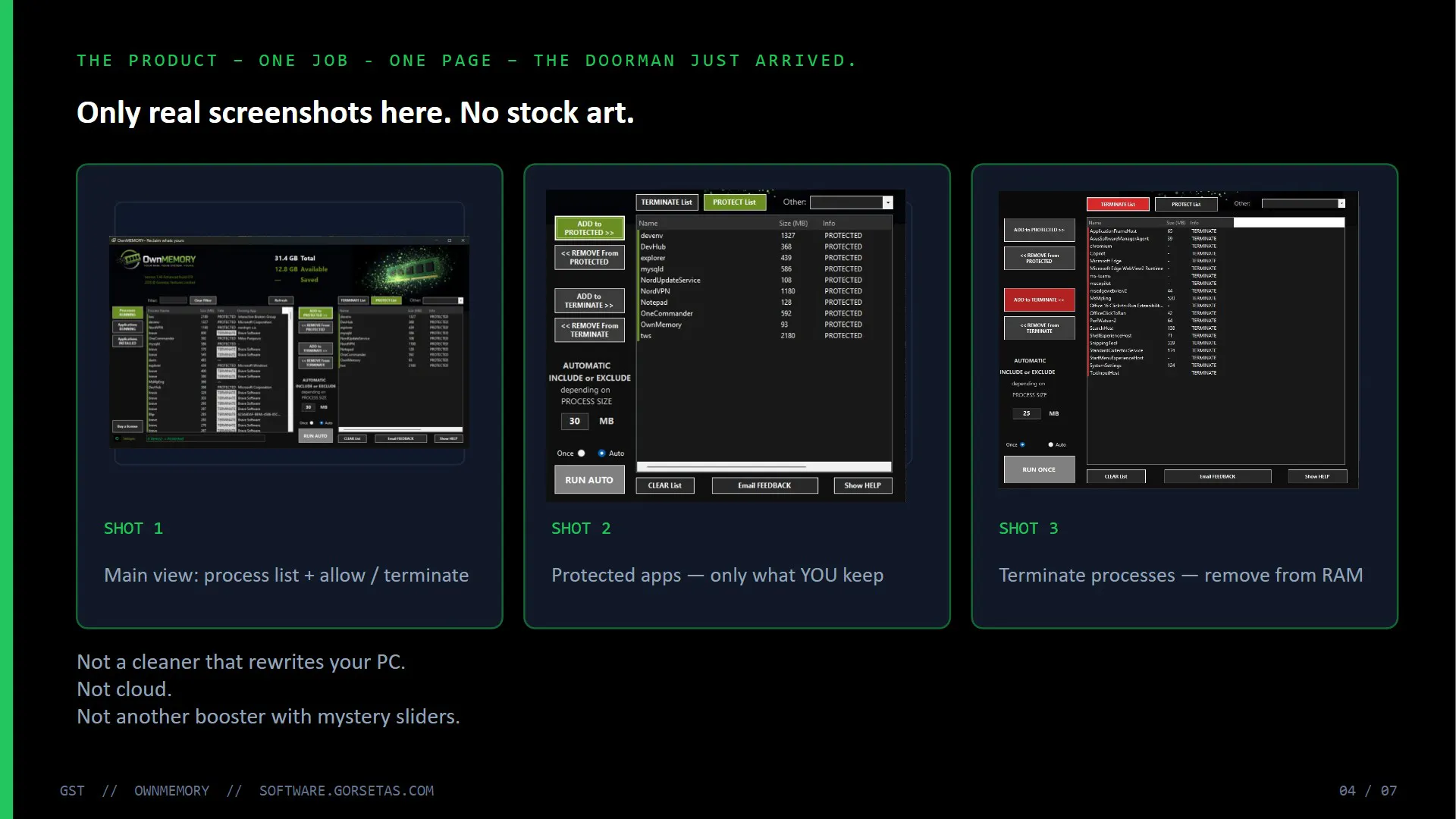Switch to TERMINATE List tab in Shot 2
Screen dimensions: 1456x819
tap(667, 202)
